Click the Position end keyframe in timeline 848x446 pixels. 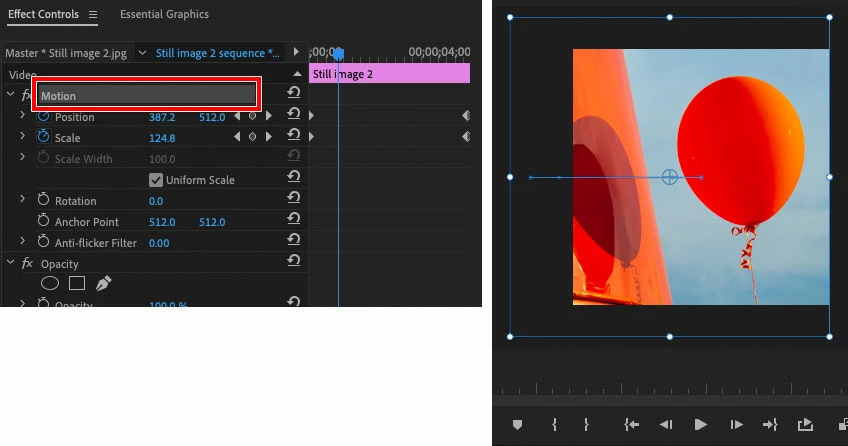[x=466, y=116]
